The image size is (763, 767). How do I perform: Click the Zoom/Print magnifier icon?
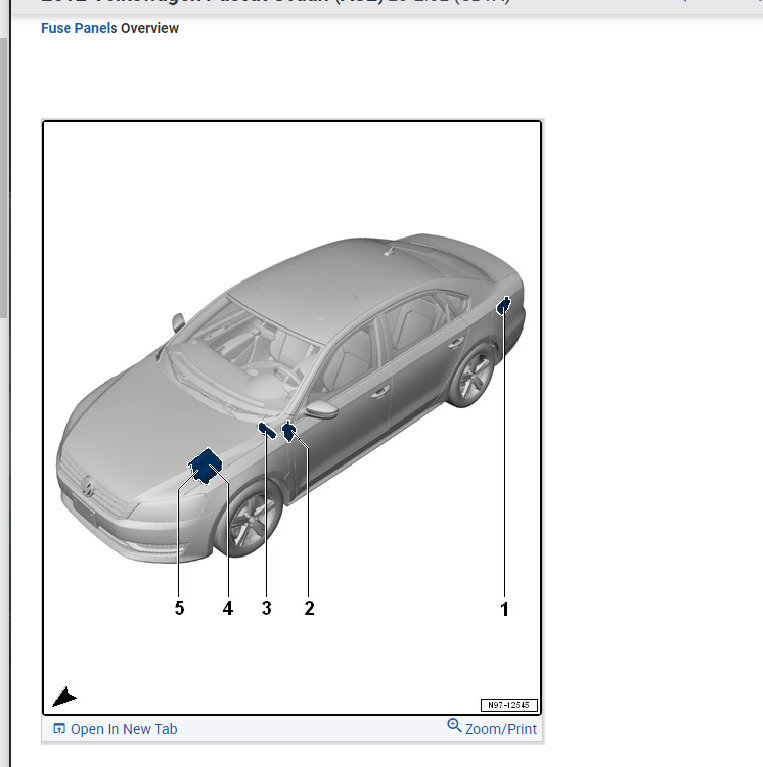pyautogui.click(x=454, y=726)
